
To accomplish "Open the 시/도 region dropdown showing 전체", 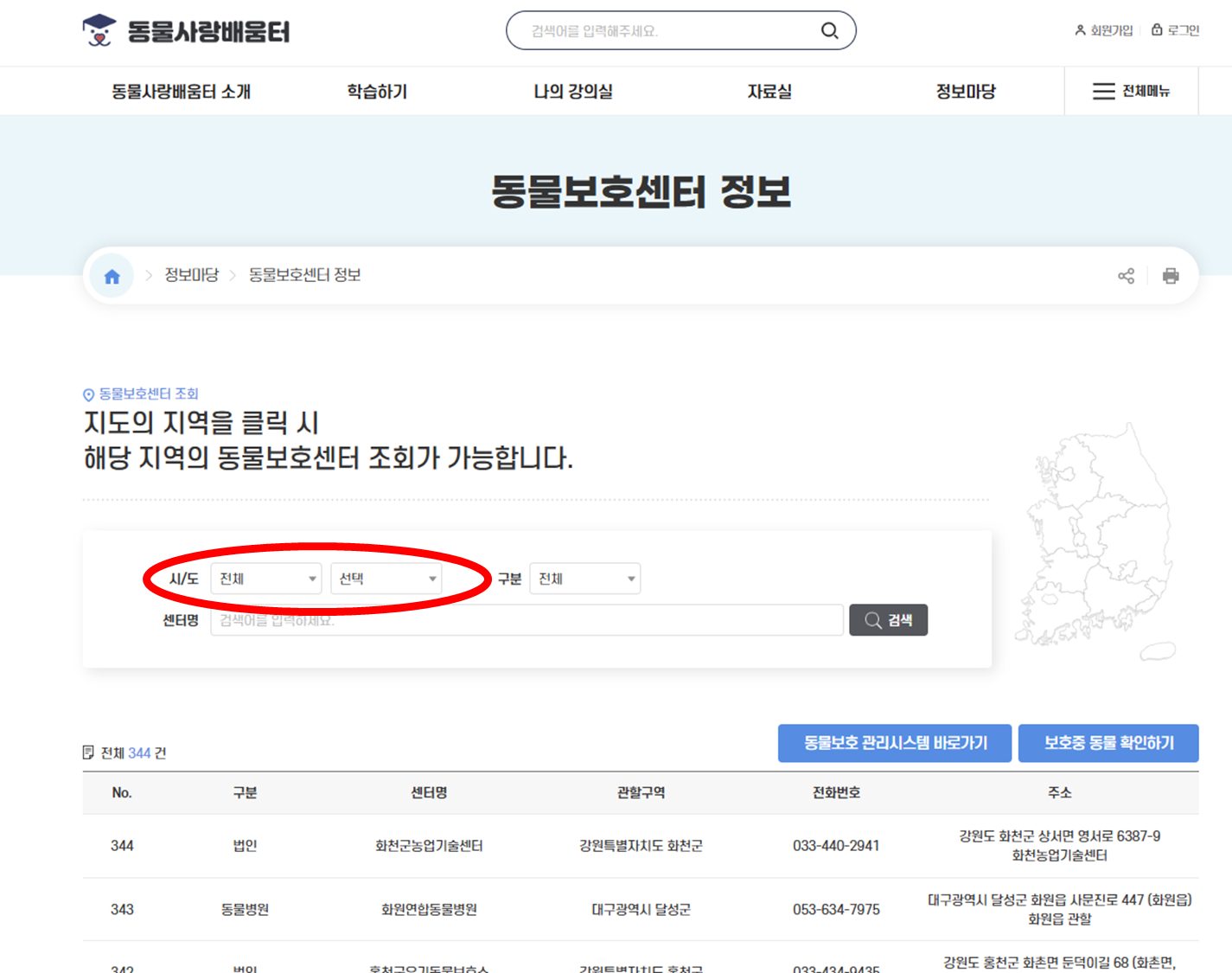I will [265, 579].
